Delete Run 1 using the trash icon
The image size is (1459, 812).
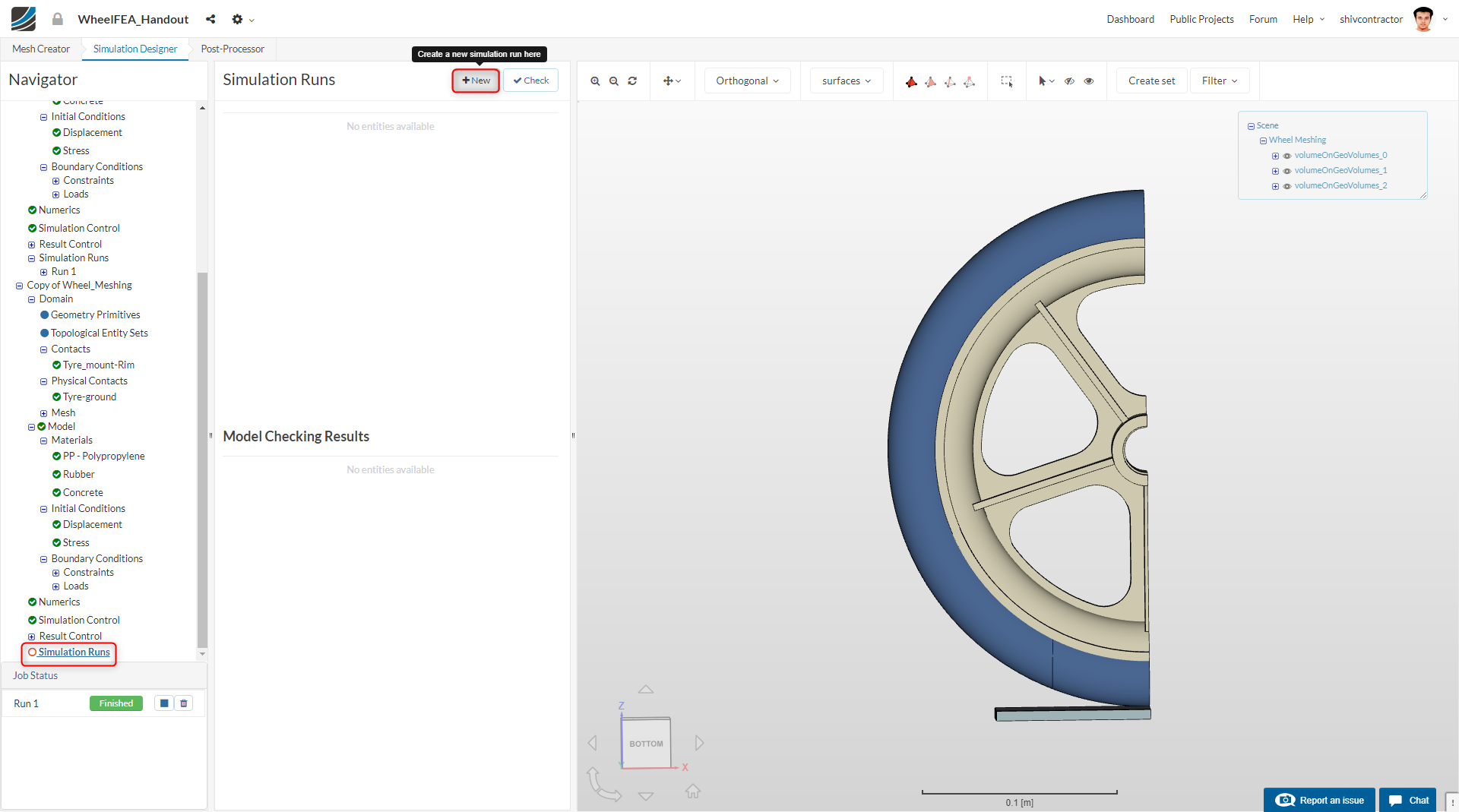184,703
